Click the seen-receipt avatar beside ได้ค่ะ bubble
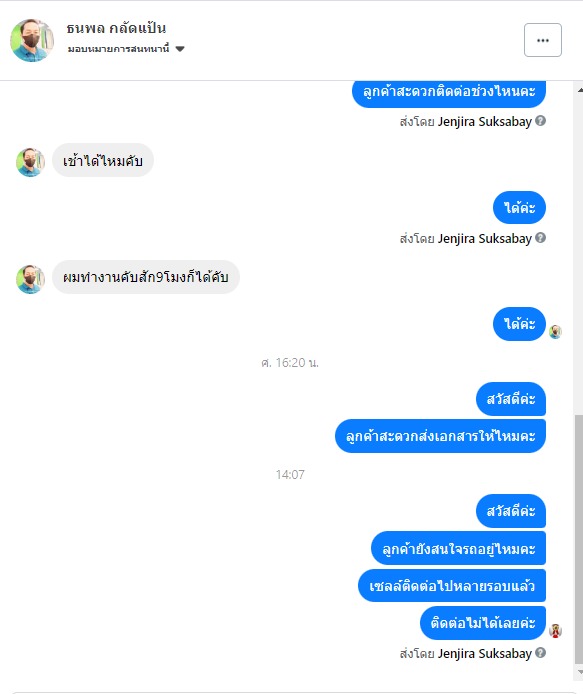 coord(555,332)
